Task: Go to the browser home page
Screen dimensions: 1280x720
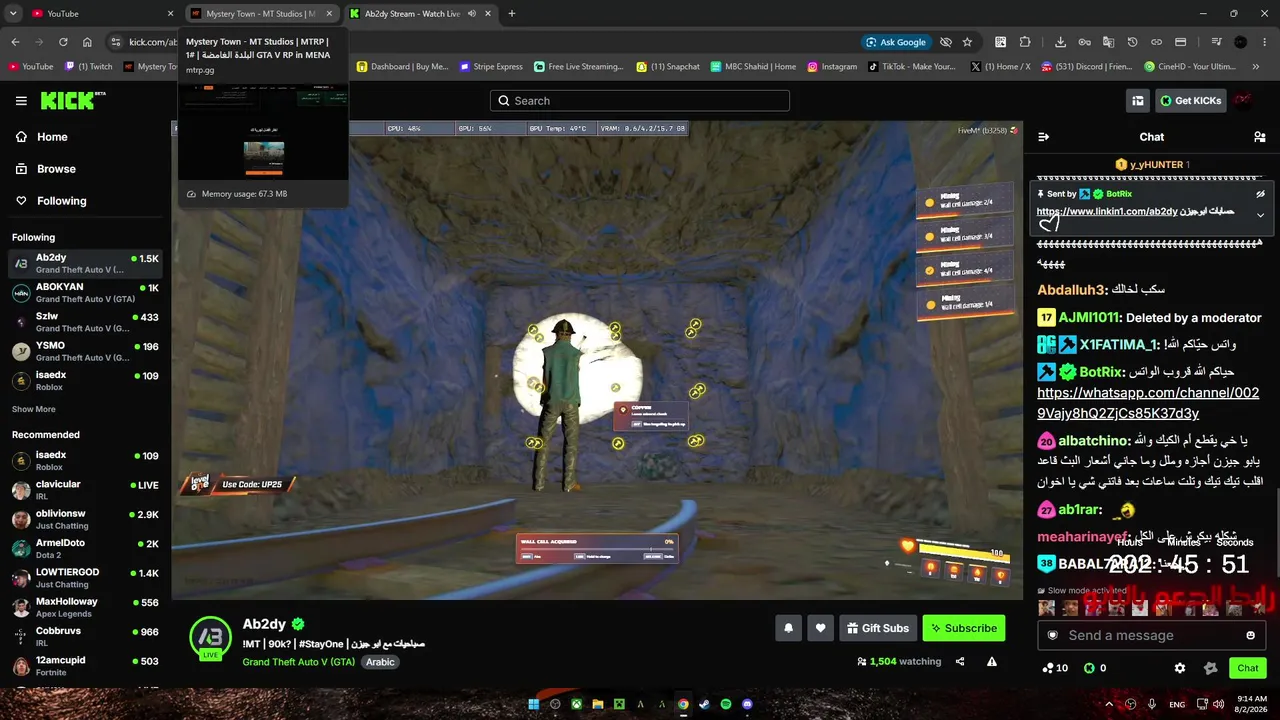Action: (87, 42)
